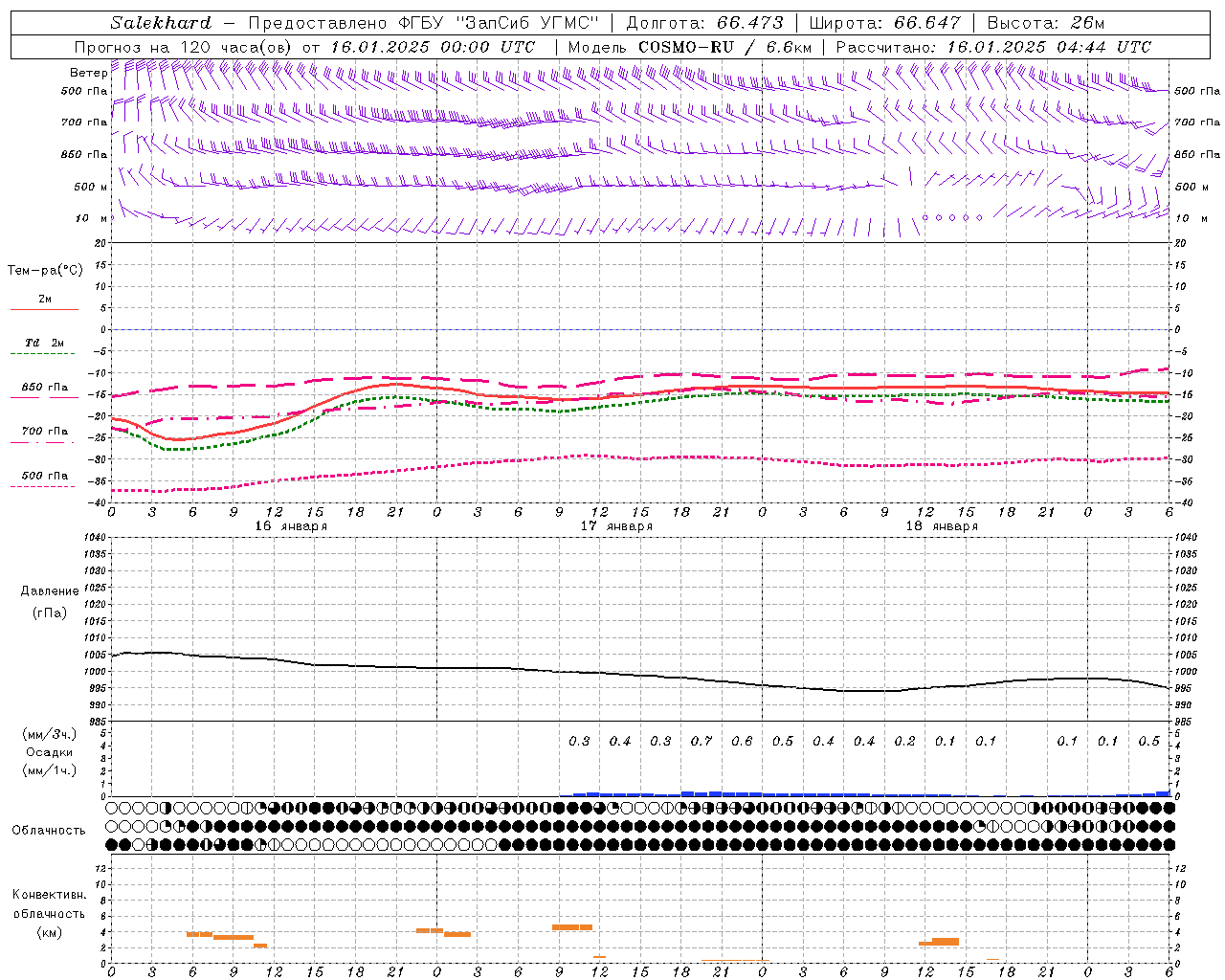Click the "Td 2м" dew point legend entry
The image size is (1225, 980).
coord(45,343)
